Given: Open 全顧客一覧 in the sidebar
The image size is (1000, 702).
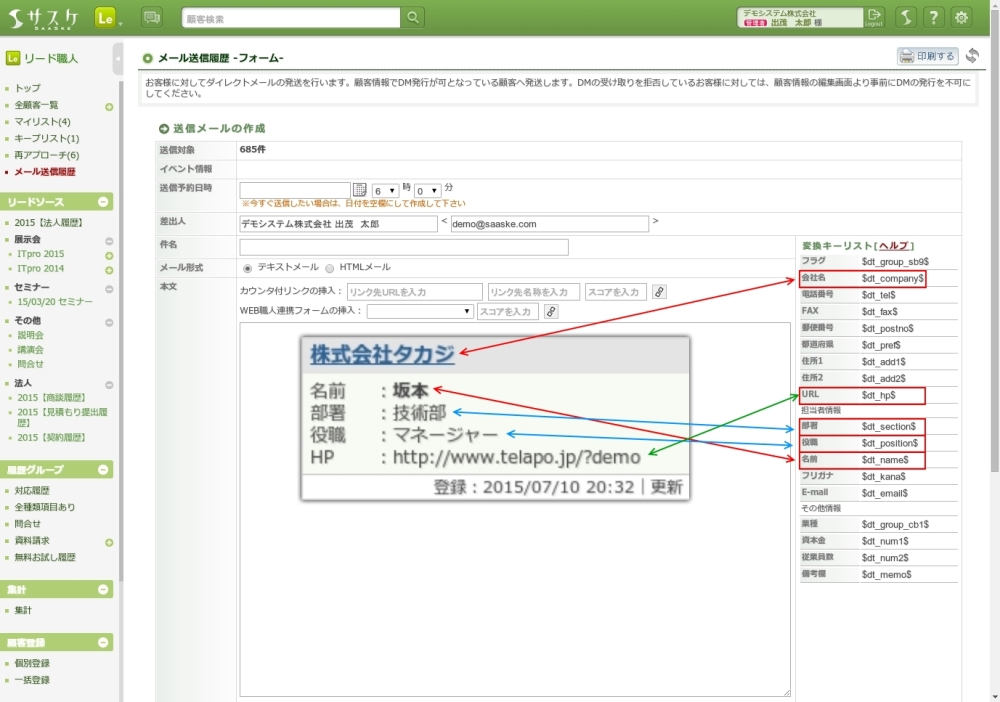Looking at the screenshot, I should (36, 105).
